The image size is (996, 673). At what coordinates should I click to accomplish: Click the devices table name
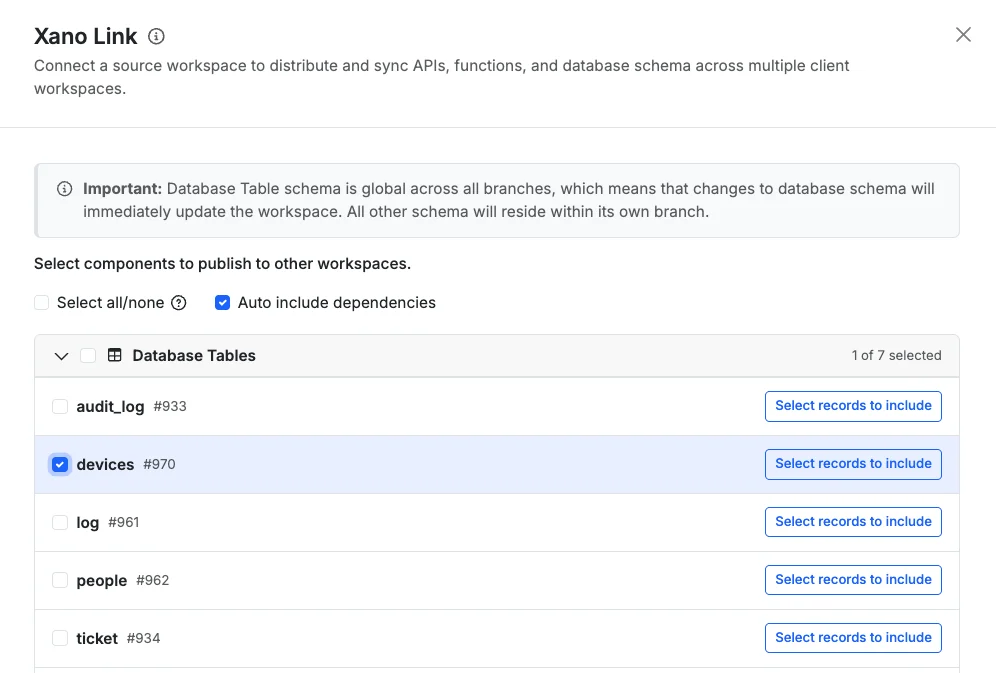(x=105, y=465)
